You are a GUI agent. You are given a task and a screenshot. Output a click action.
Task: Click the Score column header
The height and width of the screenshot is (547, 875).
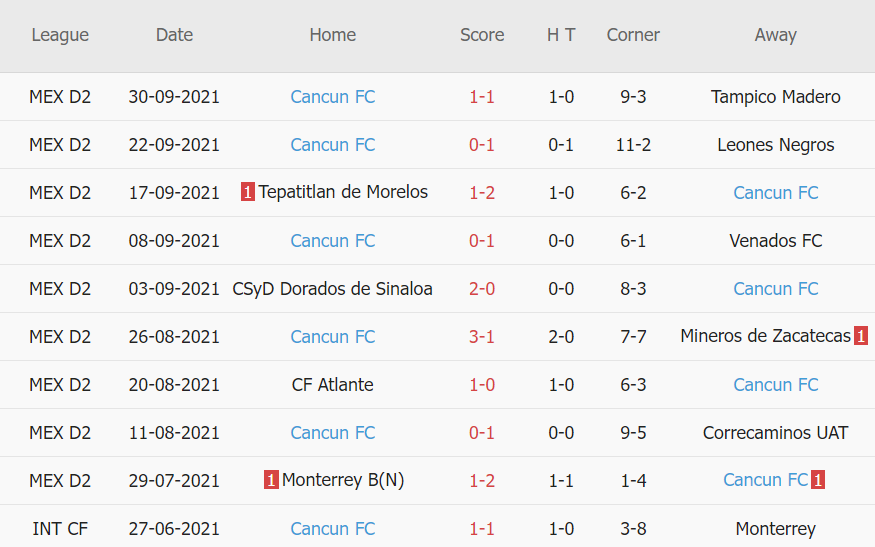(x=482, y=35)
